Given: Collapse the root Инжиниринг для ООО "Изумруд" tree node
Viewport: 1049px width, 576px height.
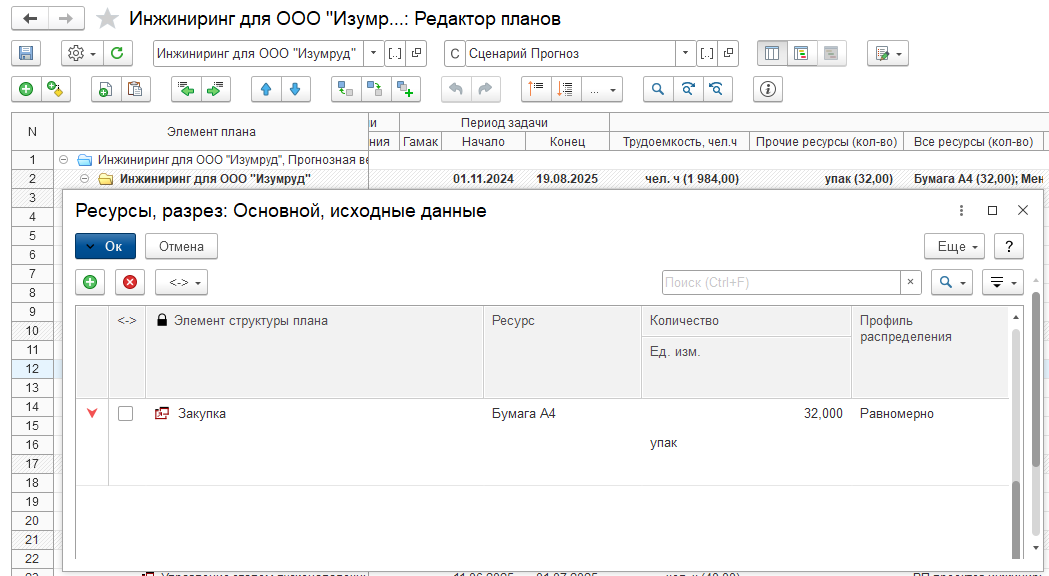Looking at the screenshot, I should click(64, 160).
